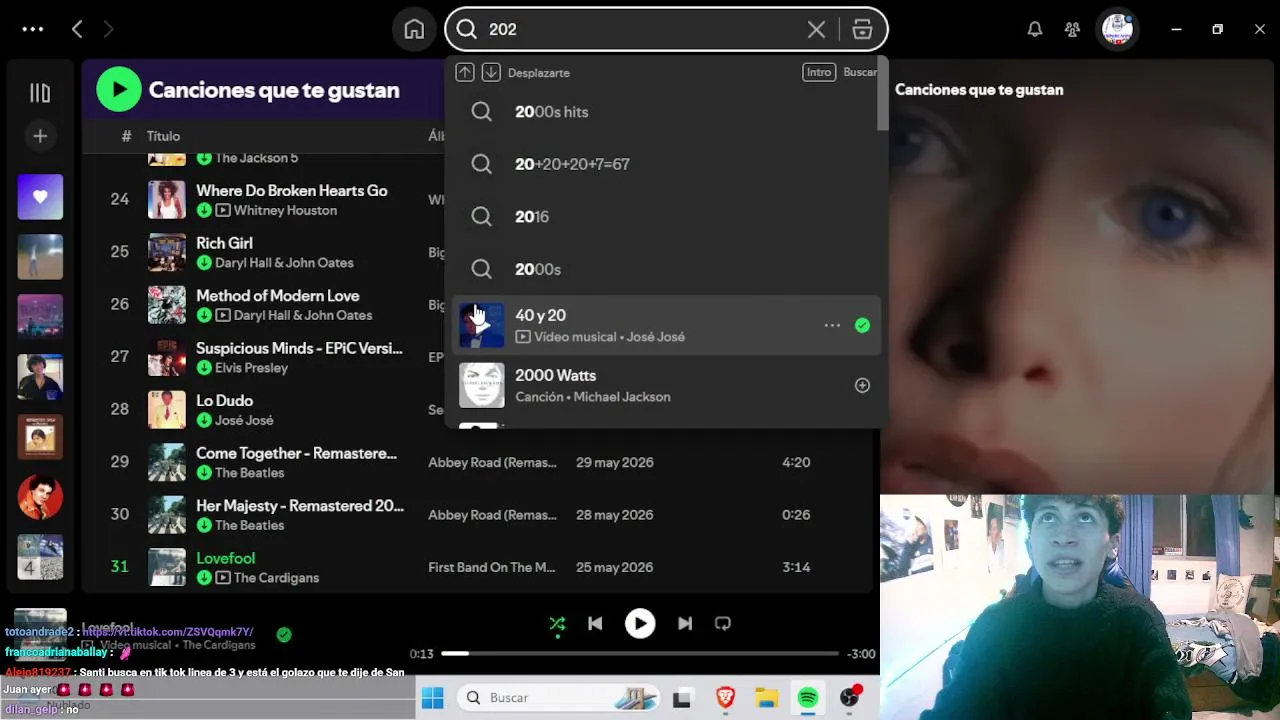Open File Explorer from the taskbar

pyautogui.click(x=767, y=698)
